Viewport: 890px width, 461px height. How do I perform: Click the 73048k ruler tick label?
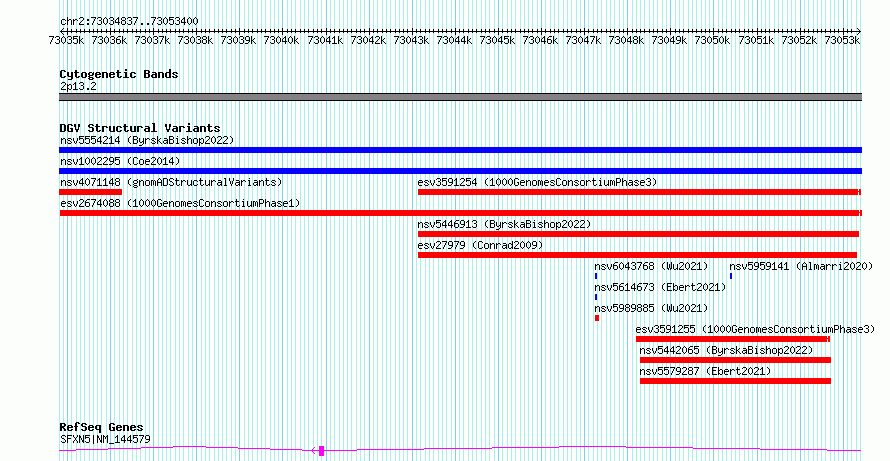(627, 40)
